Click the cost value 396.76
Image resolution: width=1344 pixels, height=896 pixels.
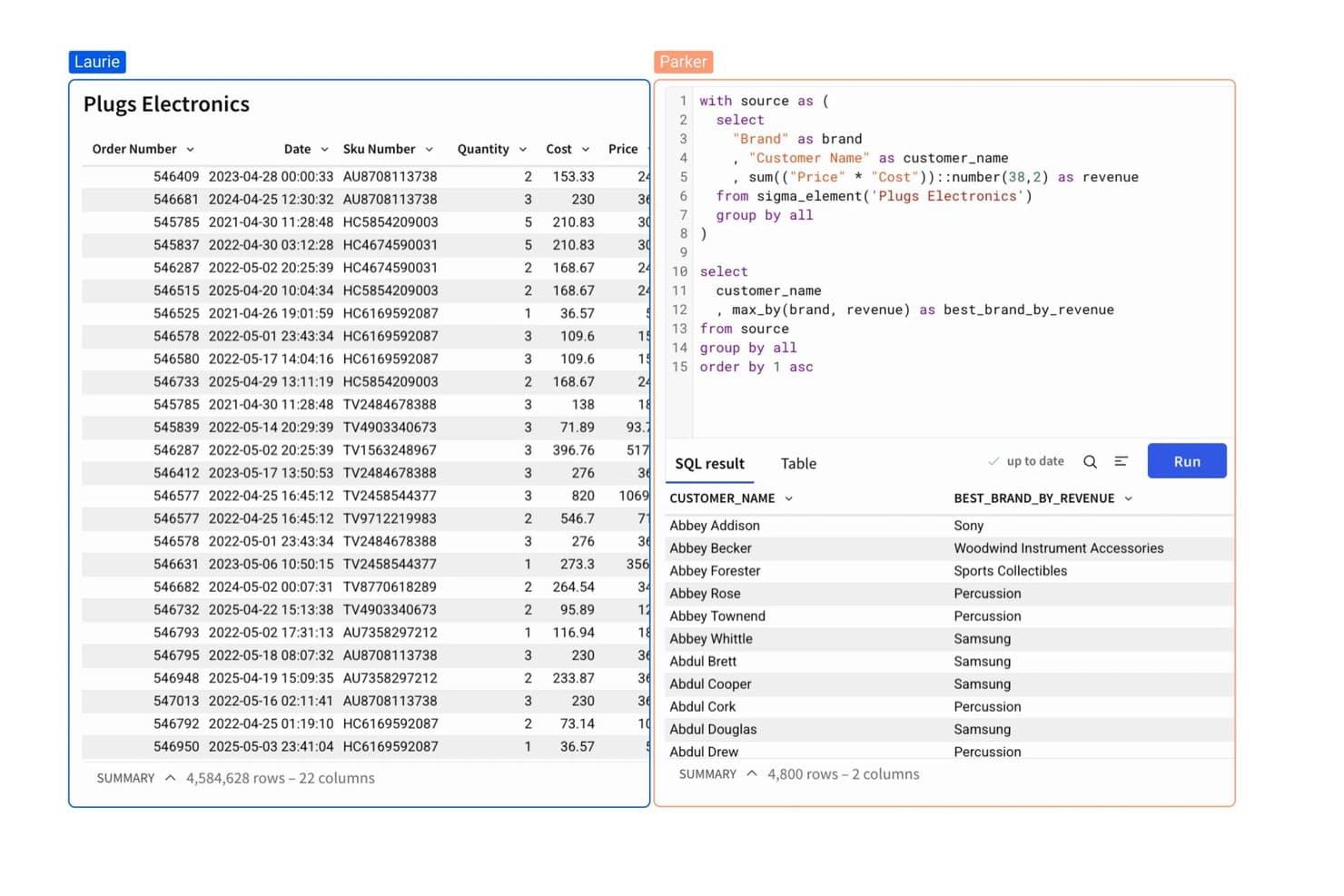[x=573, y=450]
